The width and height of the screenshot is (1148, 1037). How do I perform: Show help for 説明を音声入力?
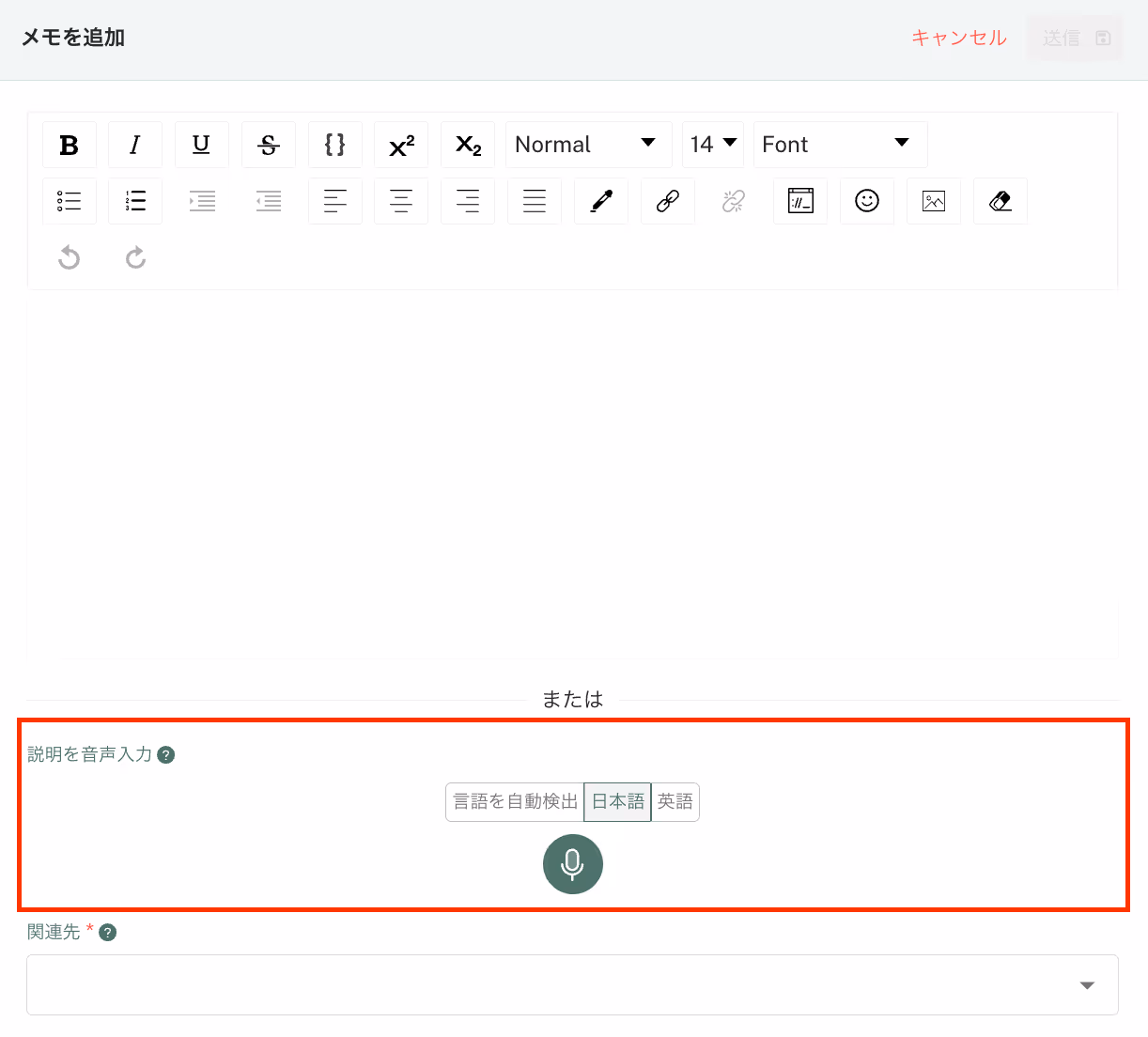pyautogui.click(x=166, y=755)
